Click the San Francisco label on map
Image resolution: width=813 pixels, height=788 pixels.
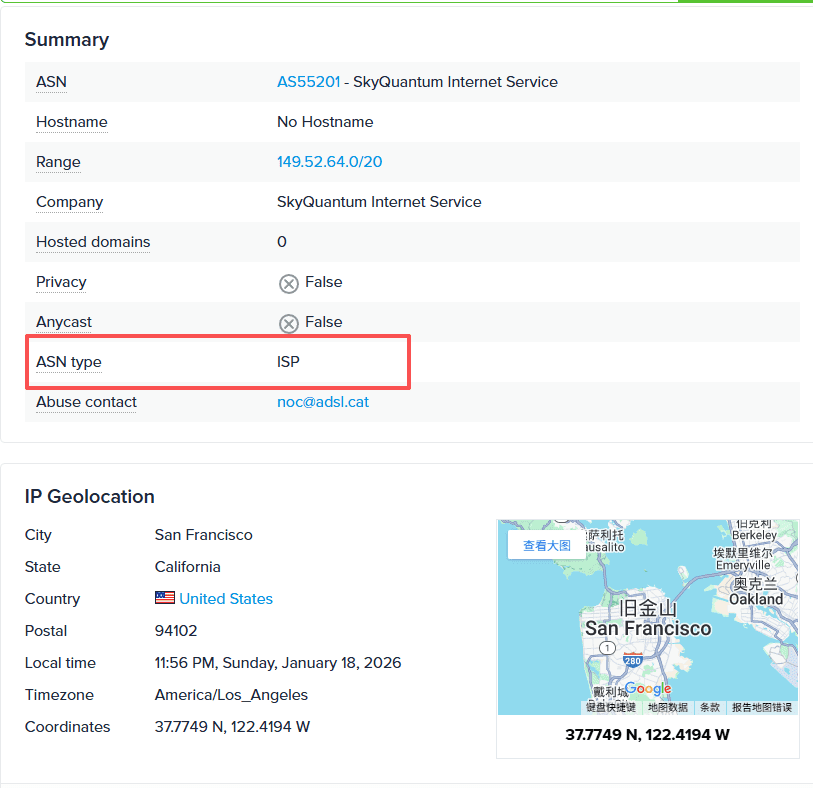point(647,629)
